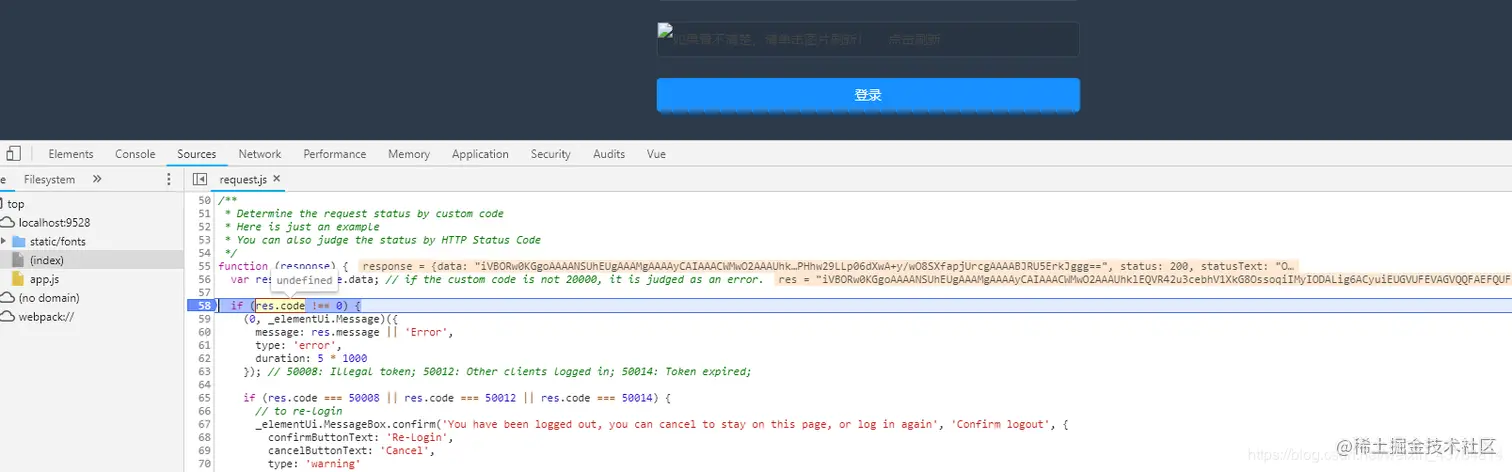This screenshot has width=1512, height=472.
Task: Open navigator three-dot options menu
Action: [168, 179]
